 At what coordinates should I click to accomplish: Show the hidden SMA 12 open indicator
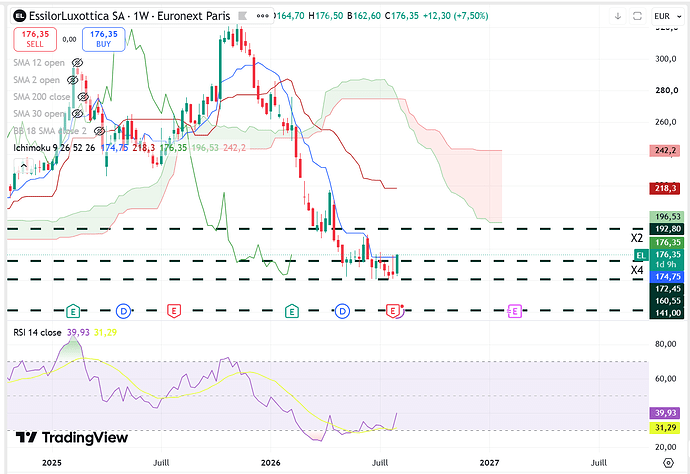pyautogui.click(x=77, y=62)
